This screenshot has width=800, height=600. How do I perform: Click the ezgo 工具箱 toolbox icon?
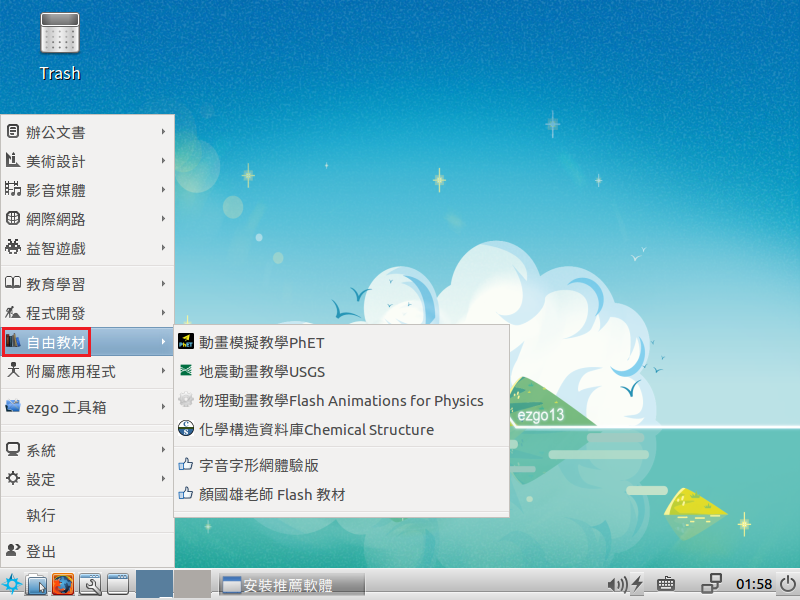coord(13,406)
